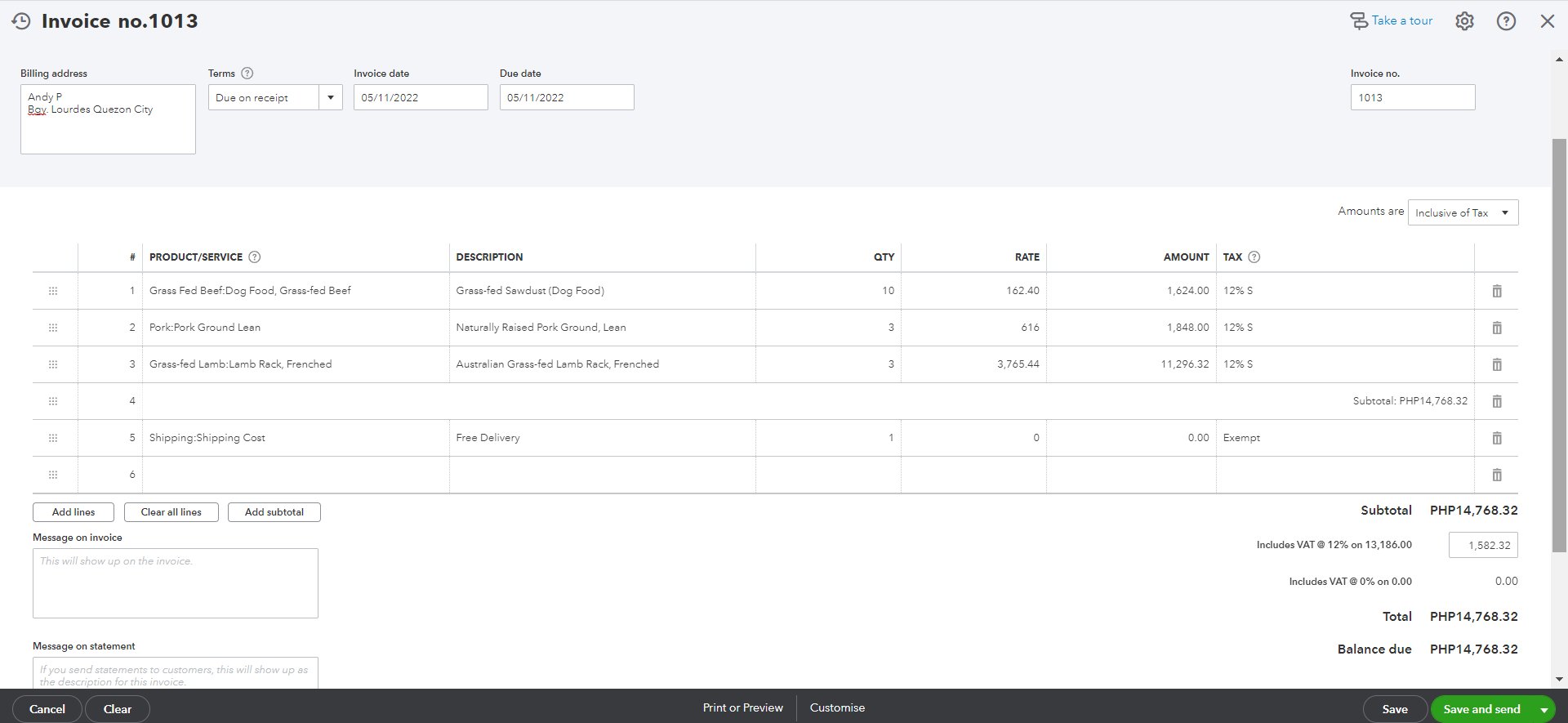Select Shipping:Shipping Cost product cell

(x=296, y=438)
